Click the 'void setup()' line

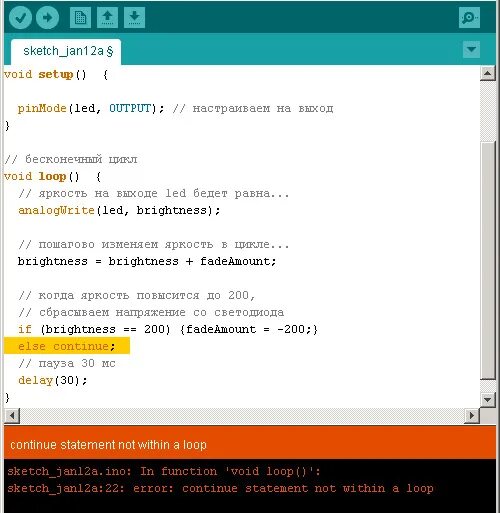(56, 74)
